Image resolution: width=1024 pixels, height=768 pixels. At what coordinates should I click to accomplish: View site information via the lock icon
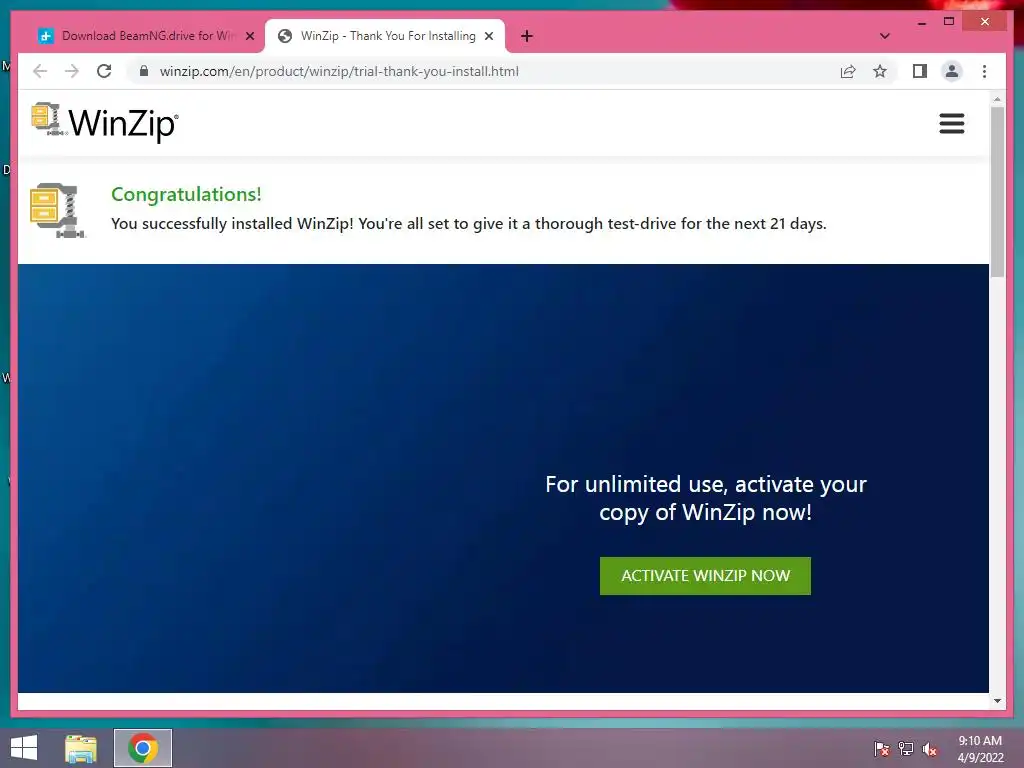[x=144, y=71]
